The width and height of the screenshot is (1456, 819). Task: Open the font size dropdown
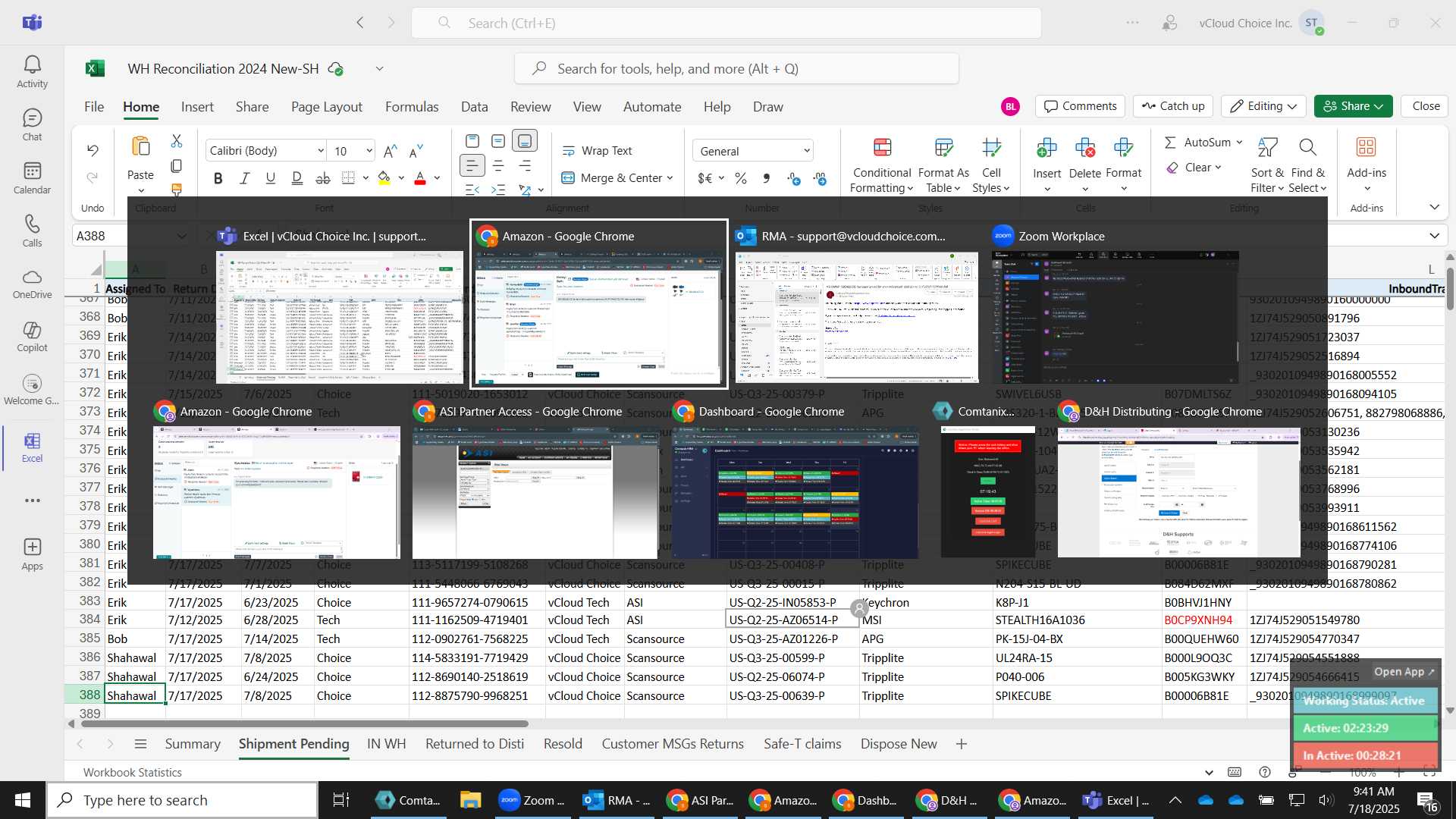click(369, 151)
